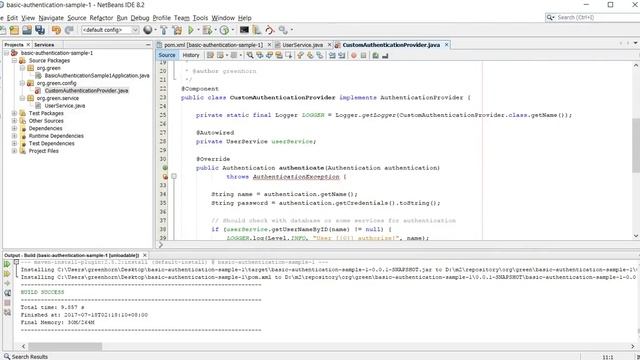Screen dimensions: 640x360
Task: Click the Re-run green arrow in Output panel
Action: click(7, 264)
